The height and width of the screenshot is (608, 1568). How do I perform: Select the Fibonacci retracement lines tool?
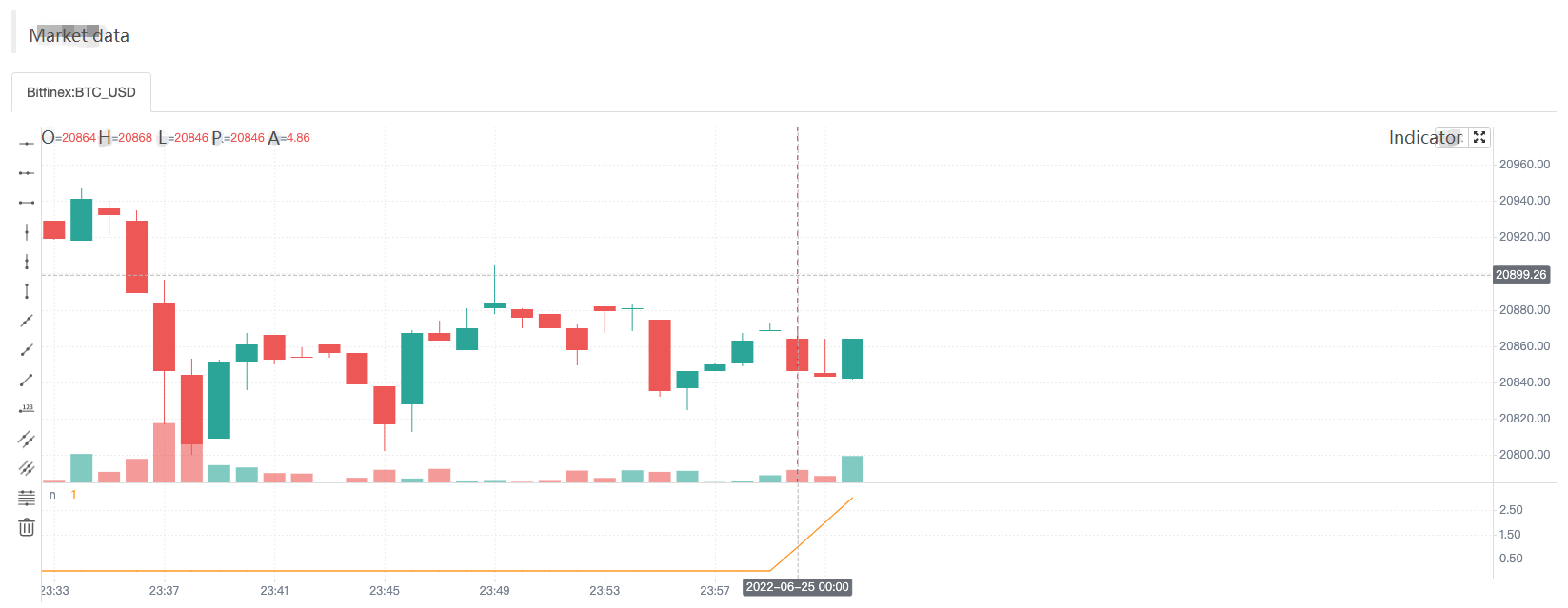(27, 498)
